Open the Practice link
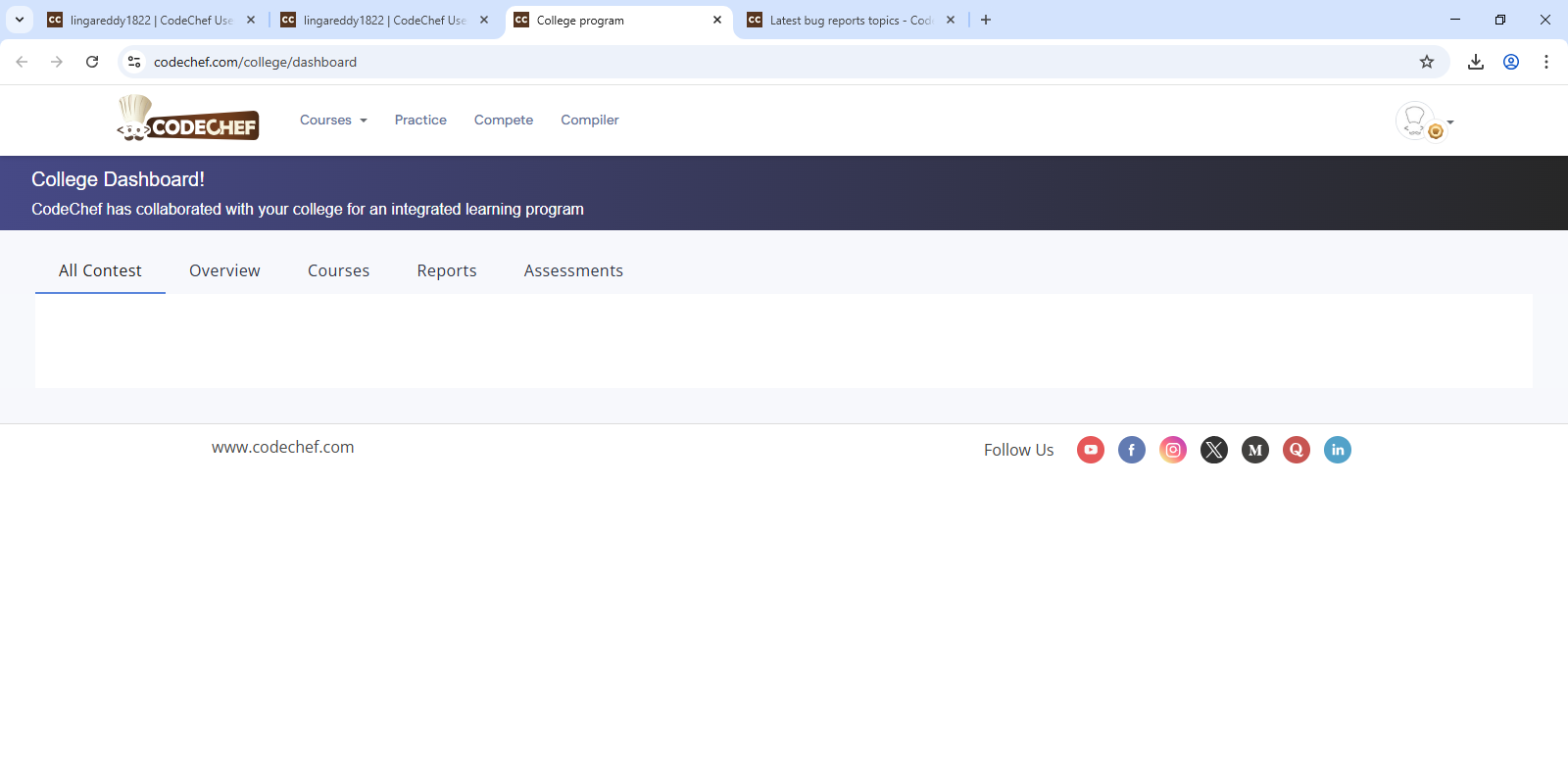Image resolution: width=1568 pixels, height=778 pixels. 420,120
